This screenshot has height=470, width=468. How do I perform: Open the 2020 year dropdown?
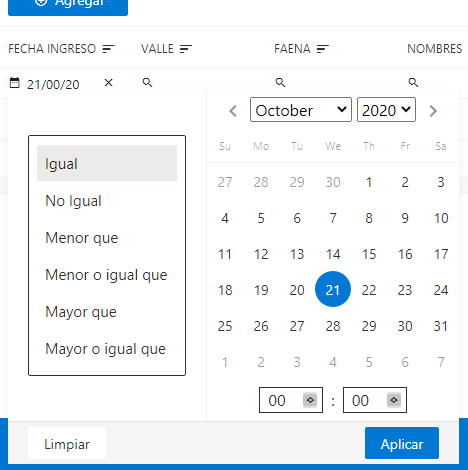click(386, 110)
